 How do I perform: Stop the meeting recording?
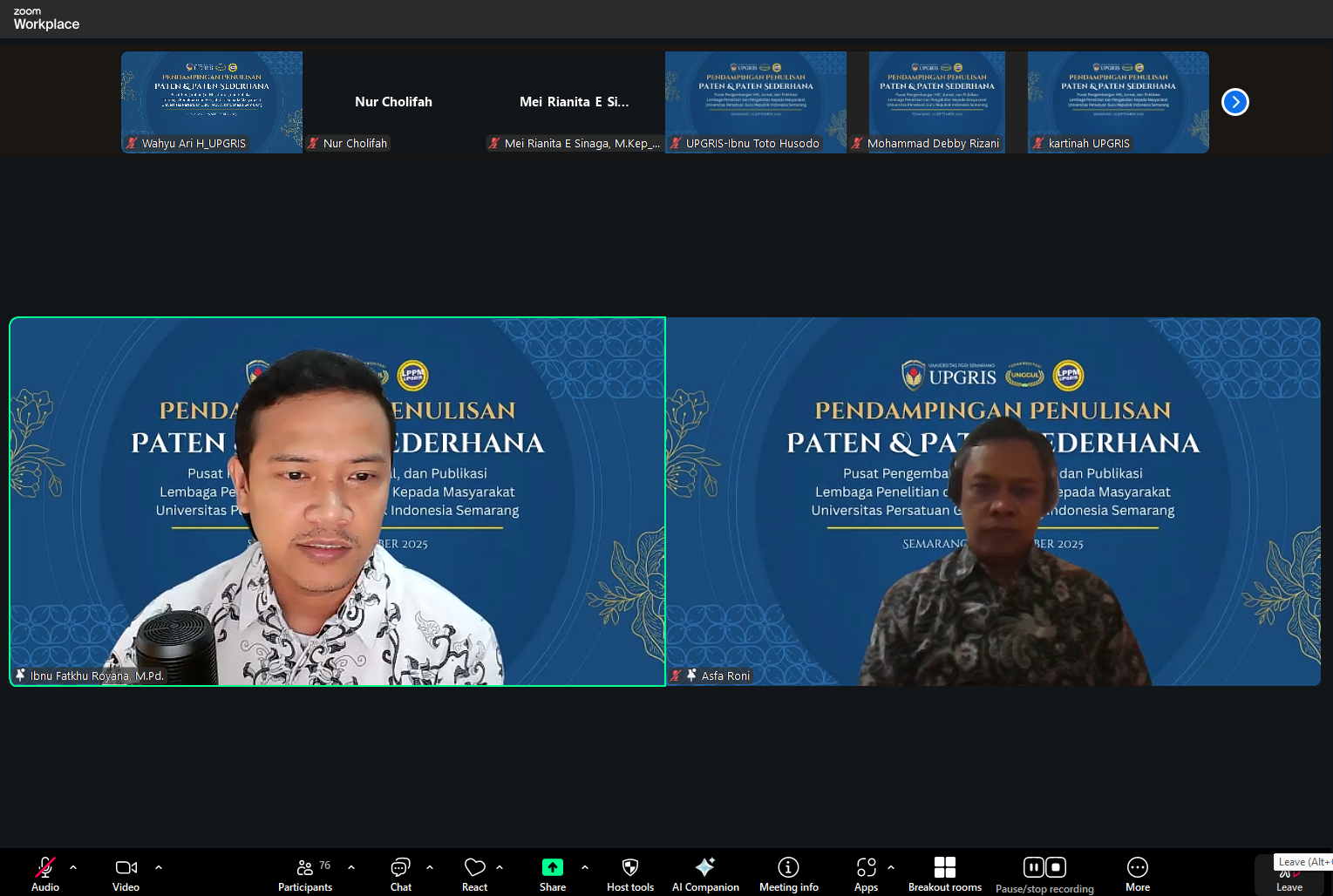tap(1056, 867)
